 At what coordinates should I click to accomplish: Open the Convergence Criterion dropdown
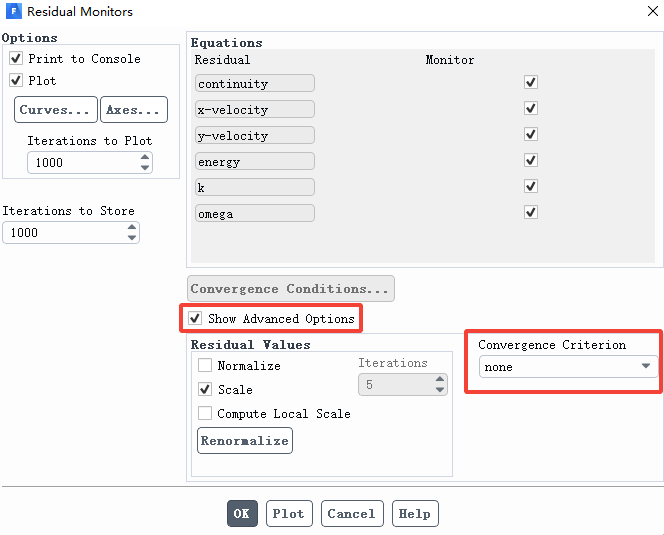point(568,366)
